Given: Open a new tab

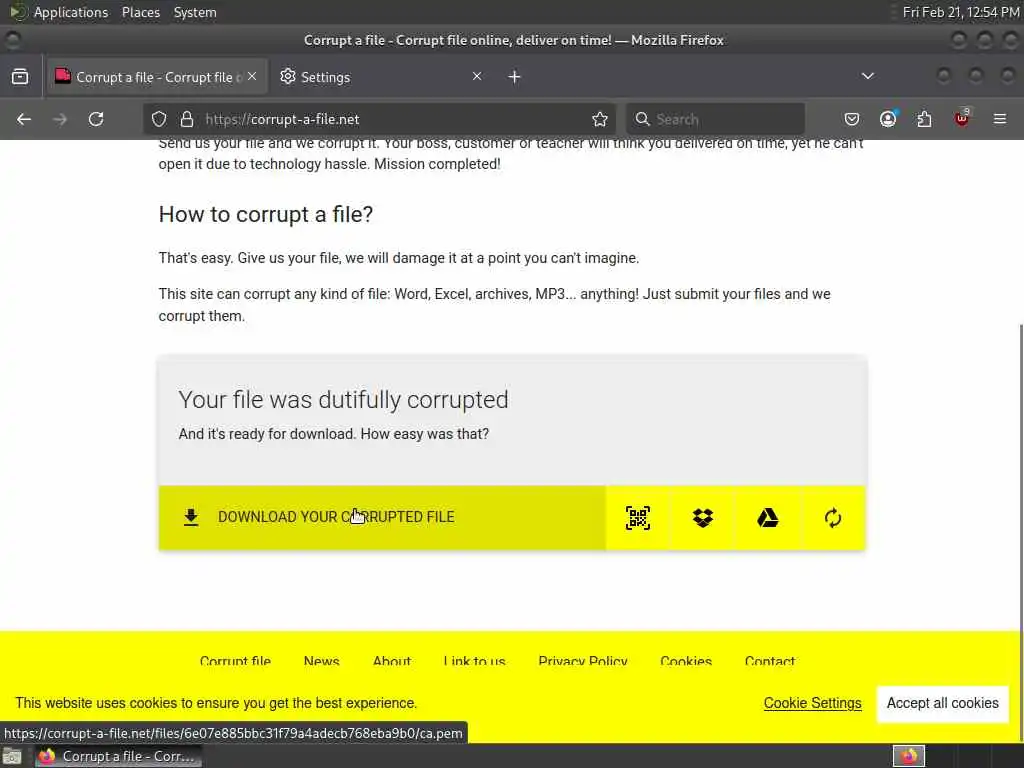Looking at the screenshot, I should coord(515,77).
